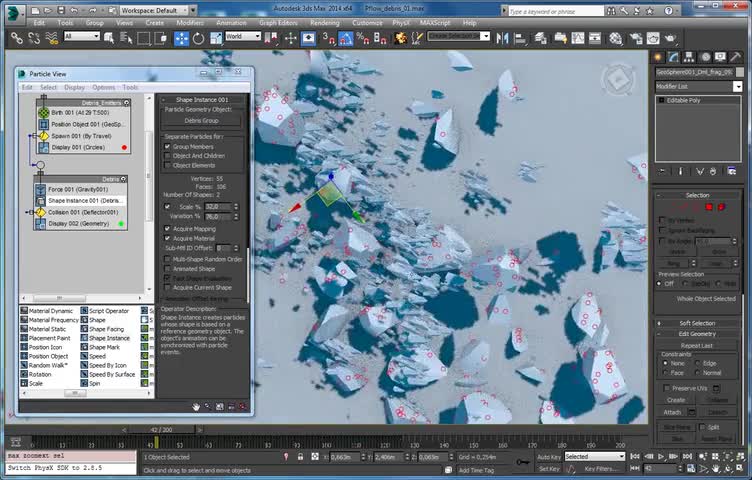Screen dimensions: 752x480
Task: Open the Modifiers menu
Action: [190, 23]
